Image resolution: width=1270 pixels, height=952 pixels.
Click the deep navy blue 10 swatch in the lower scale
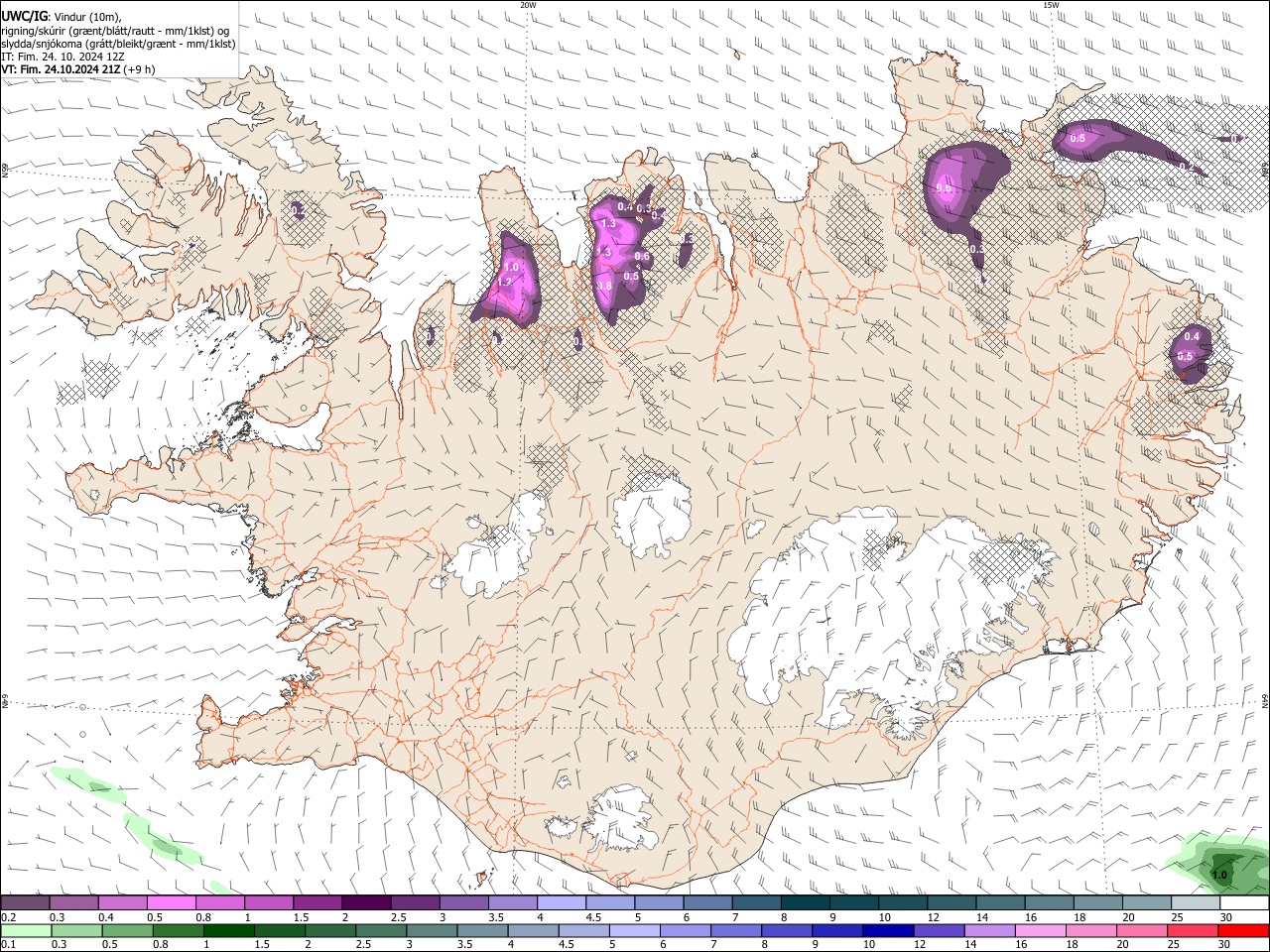(889, 931)
